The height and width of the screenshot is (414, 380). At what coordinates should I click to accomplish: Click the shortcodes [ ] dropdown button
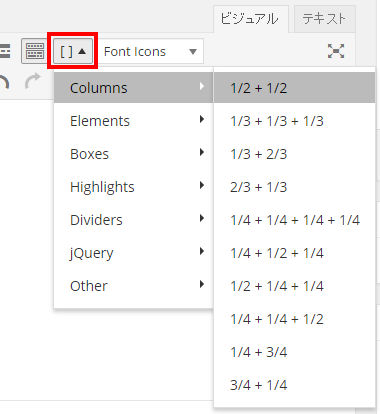pos(73,51)
